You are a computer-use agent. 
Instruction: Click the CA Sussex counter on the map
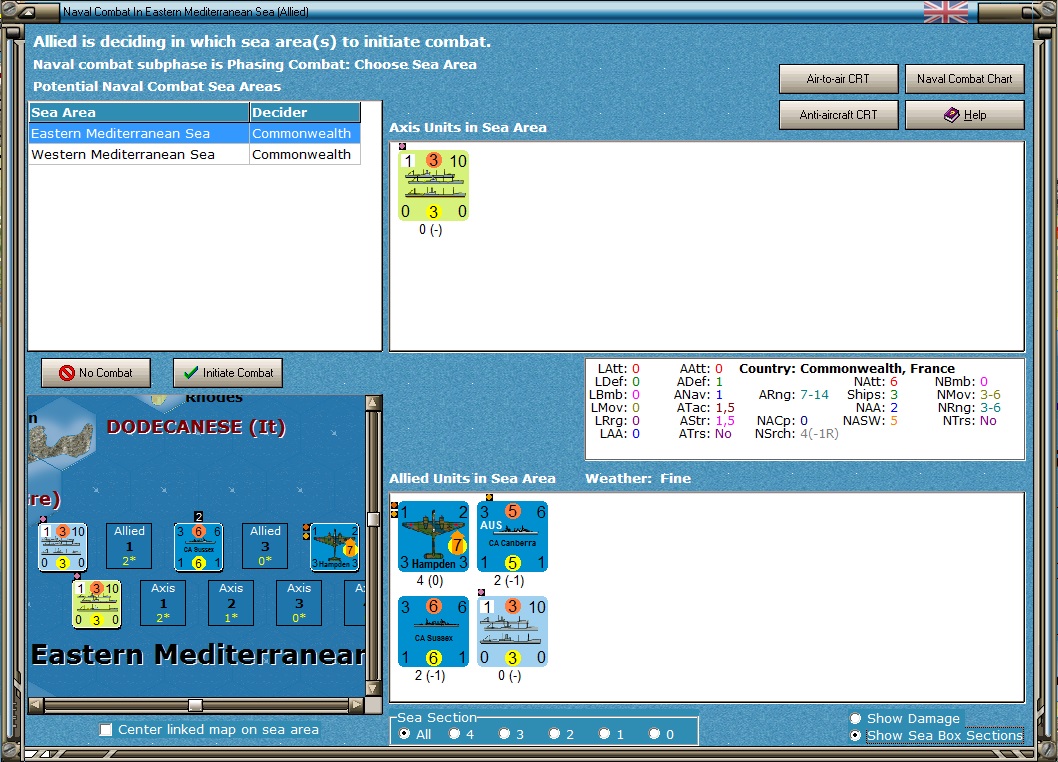[198, 547]
